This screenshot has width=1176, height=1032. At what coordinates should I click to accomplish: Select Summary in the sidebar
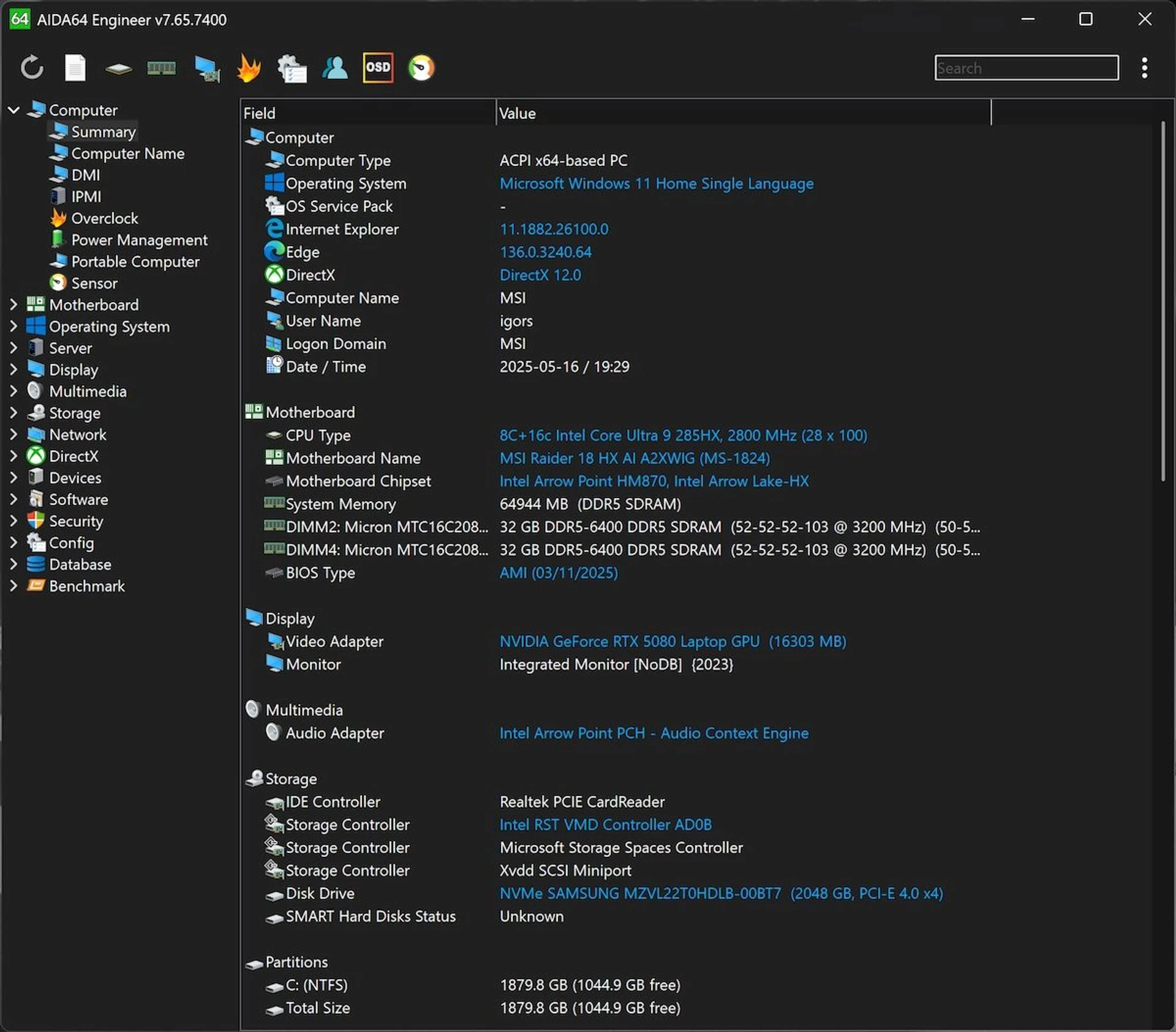(x=92, y=132)
